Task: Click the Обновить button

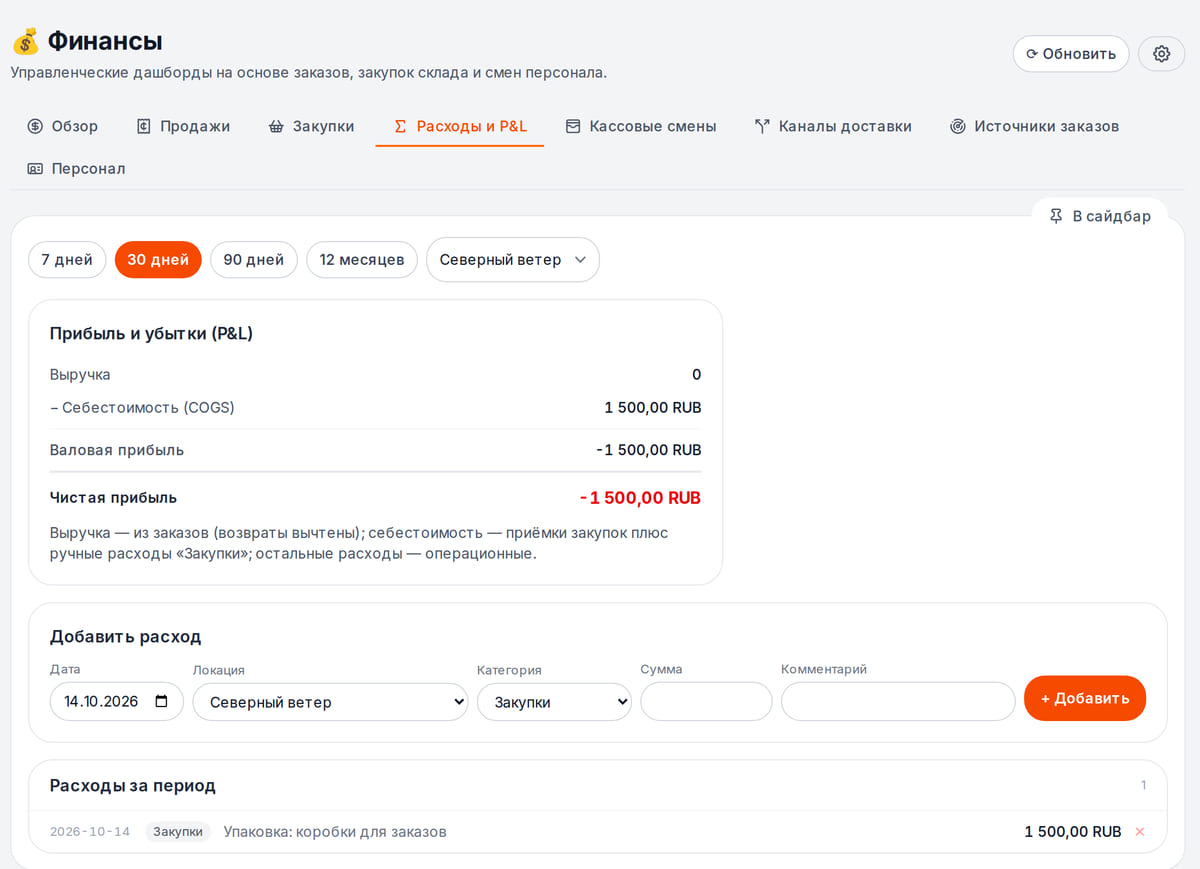Action: point(1071,54)
